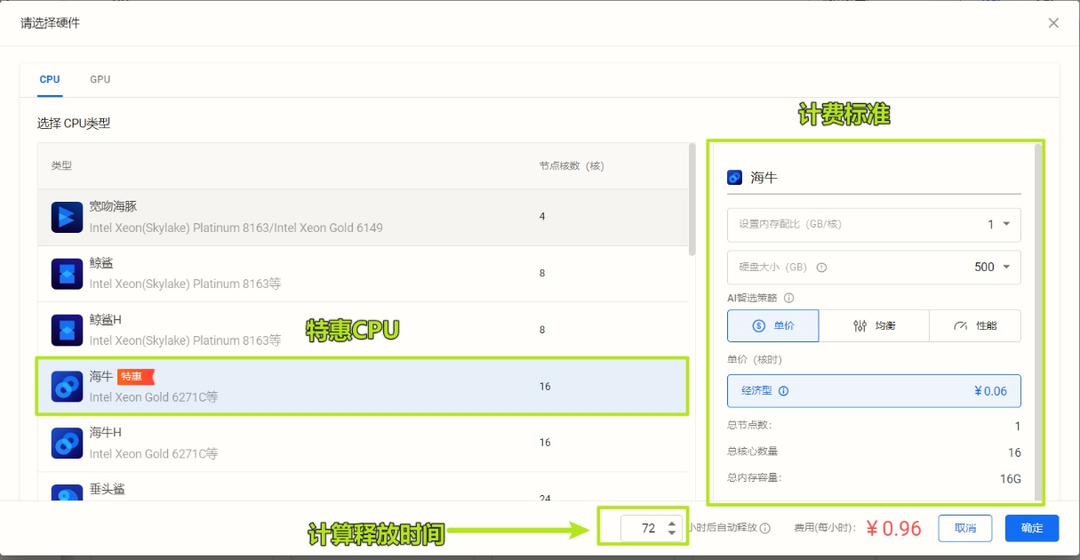Click the 总节点数 value 1
This screenshot has height=560, width=1080.
pos(1017,426)
